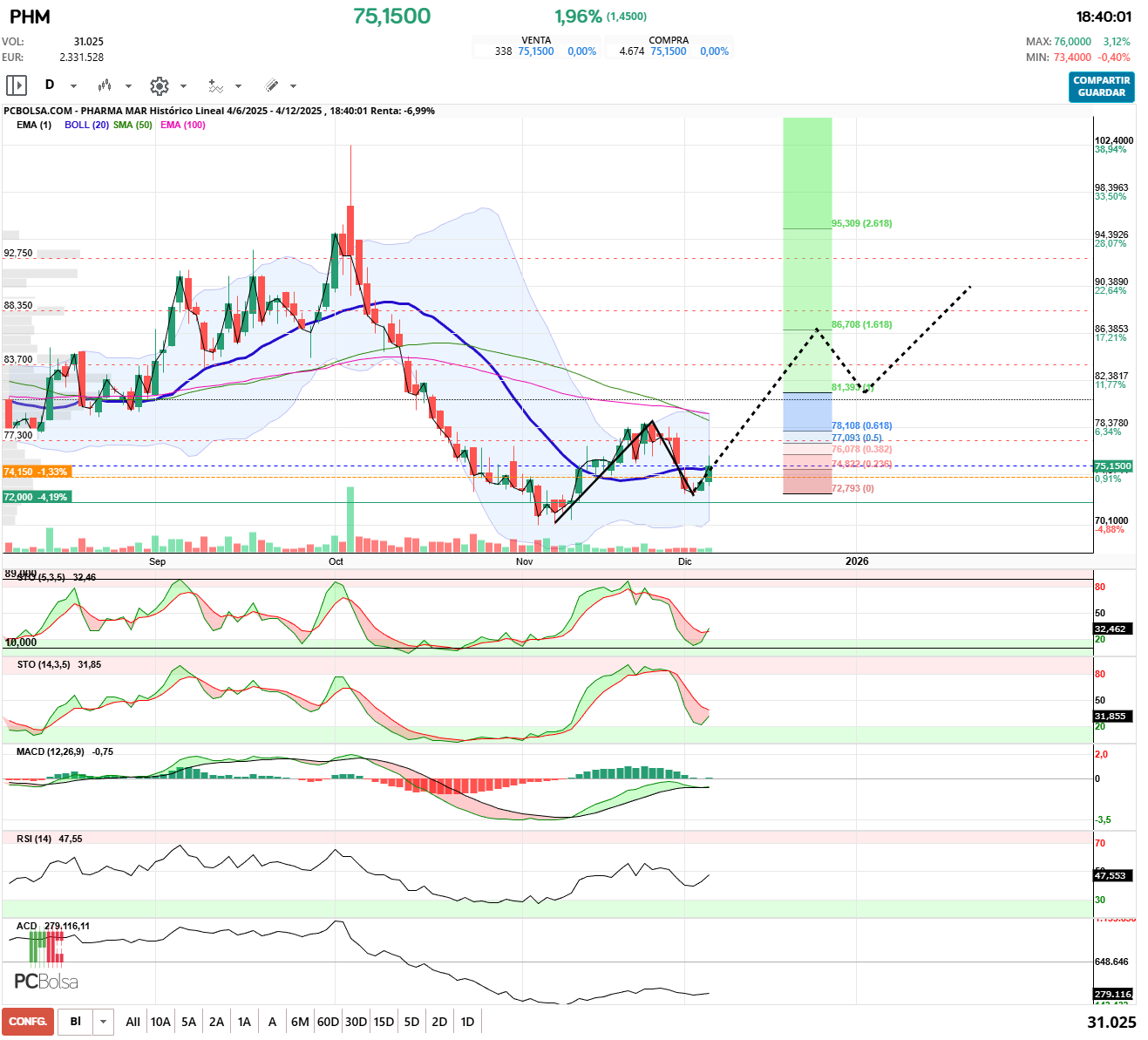Expand the interval dropdown arrow next to D
The height and width of the screenshot is (1040, 1148).
(x=73, y=86)
